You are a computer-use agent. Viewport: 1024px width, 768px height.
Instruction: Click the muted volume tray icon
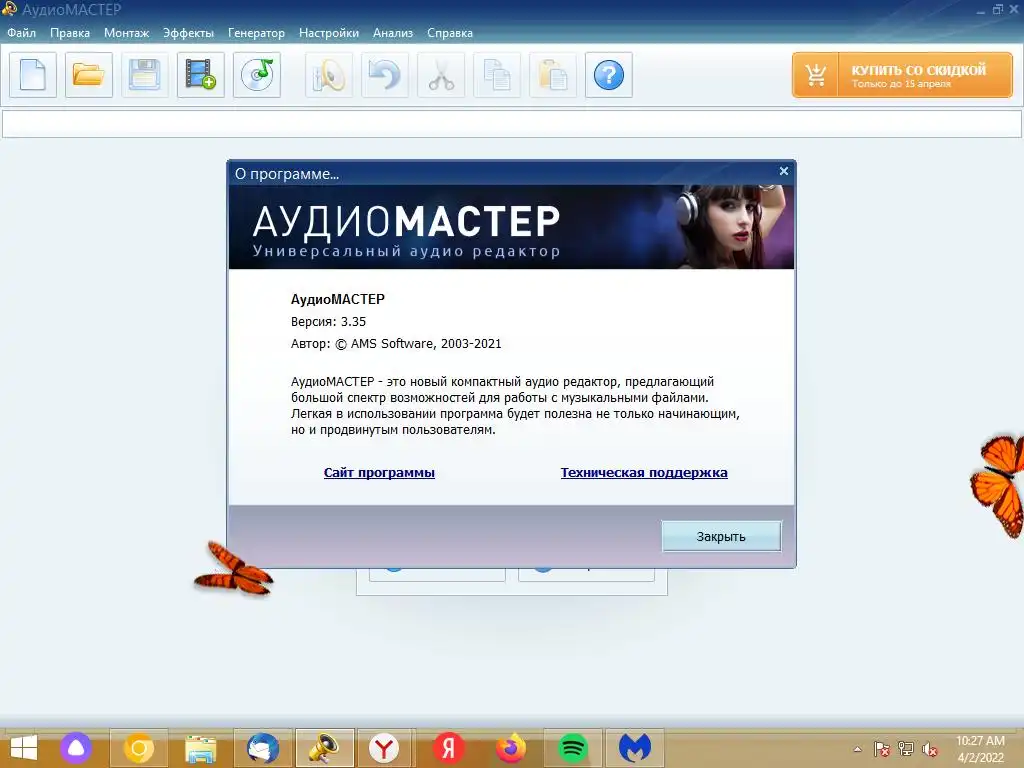tap(930, 749)
